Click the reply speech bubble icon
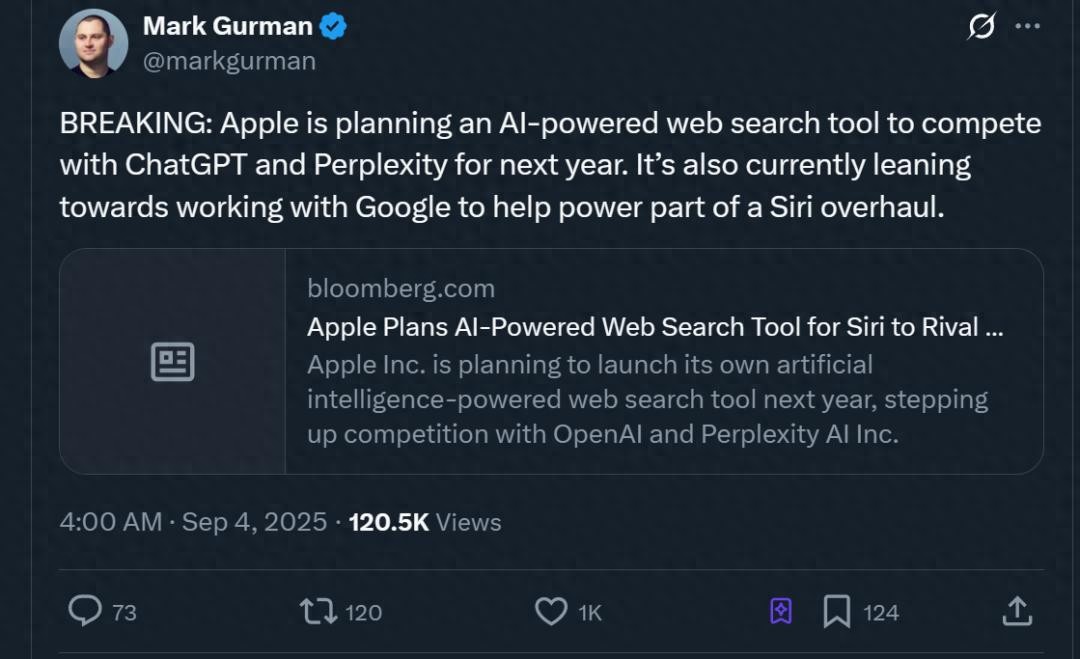 click(x=84, y=610)
